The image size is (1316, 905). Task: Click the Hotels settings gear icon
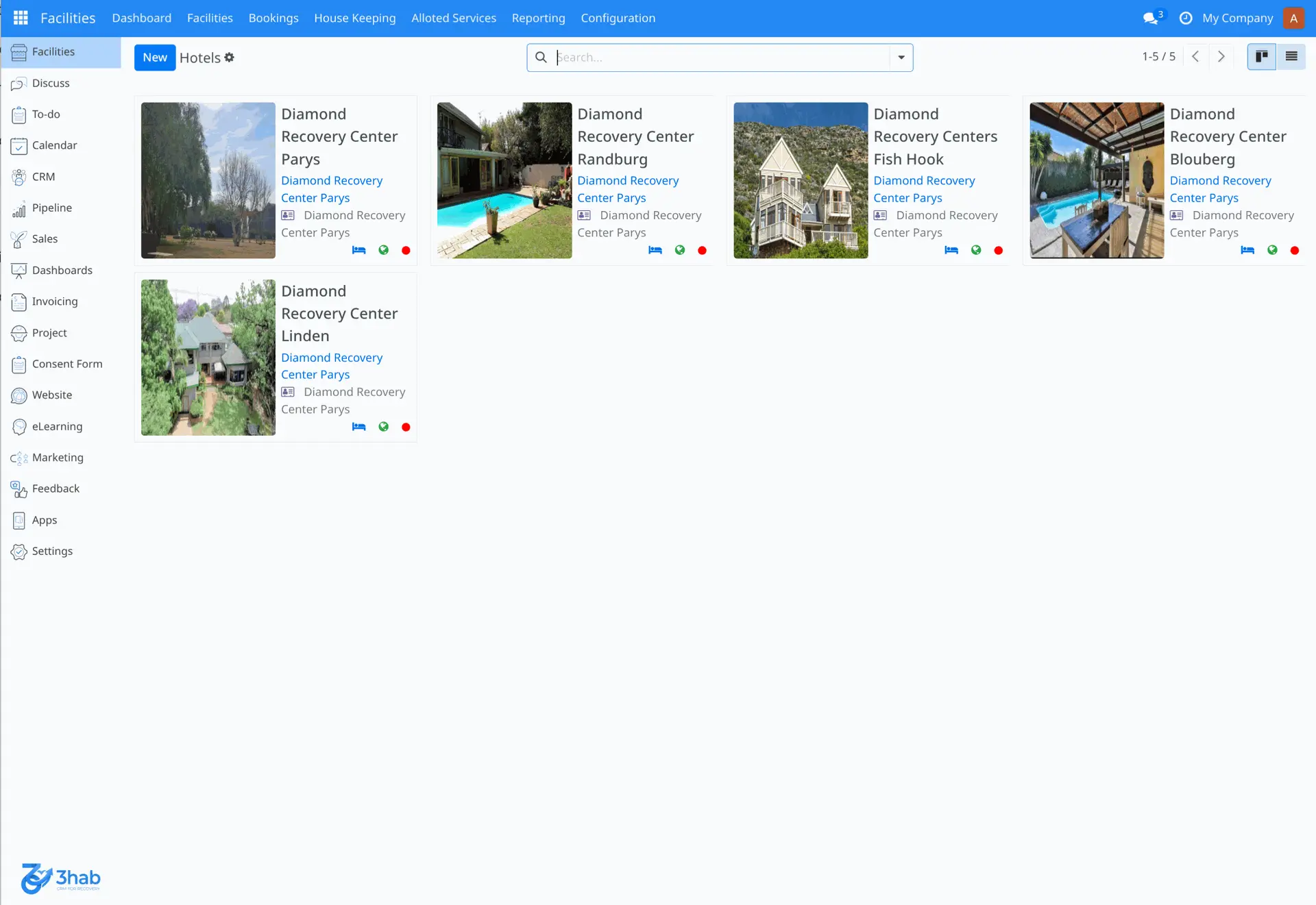[x=230, y=58]
